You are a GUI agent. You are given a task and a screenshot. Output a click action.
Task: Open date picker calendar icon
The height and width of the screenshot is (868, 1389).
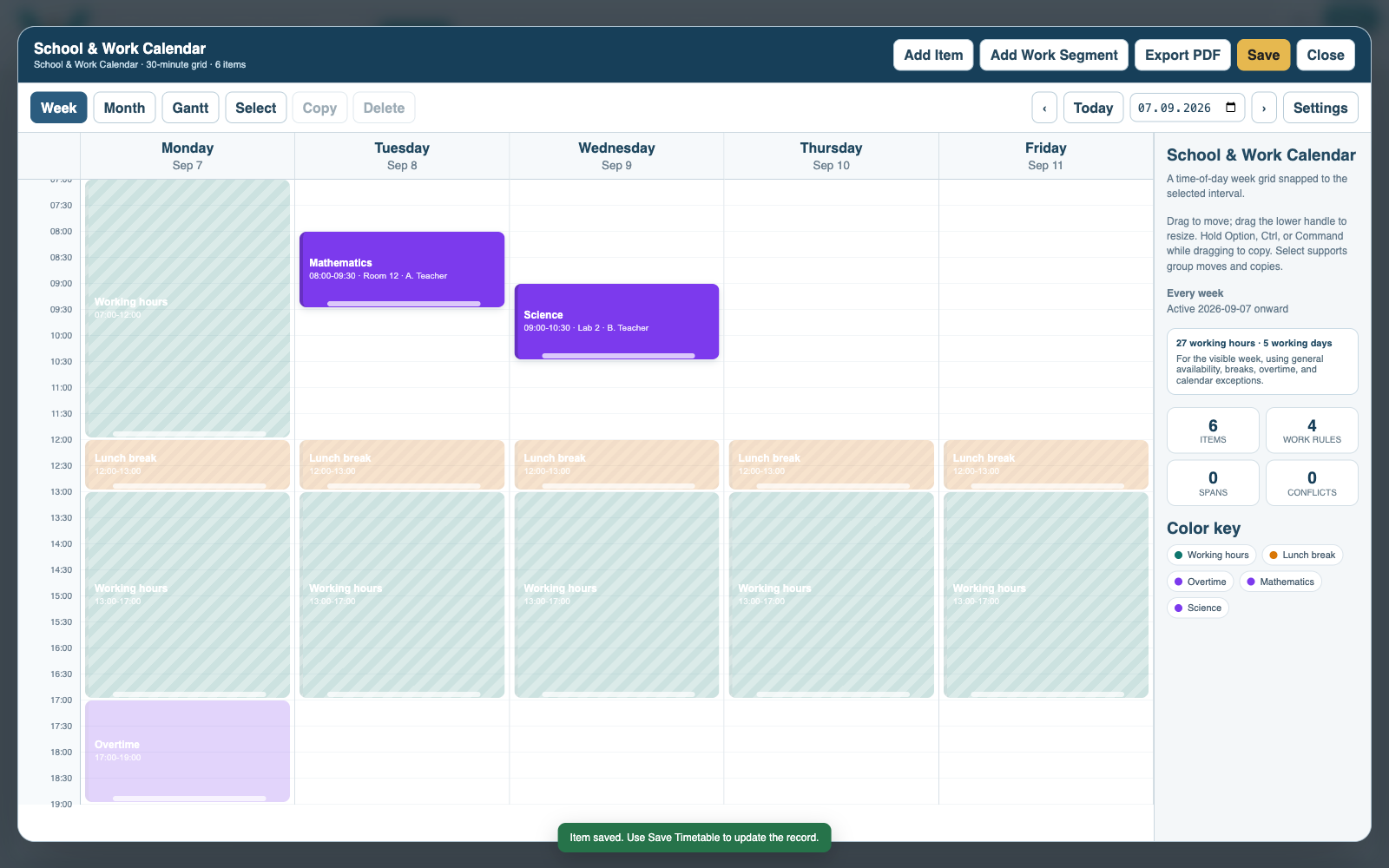(x=1231, y=108)
